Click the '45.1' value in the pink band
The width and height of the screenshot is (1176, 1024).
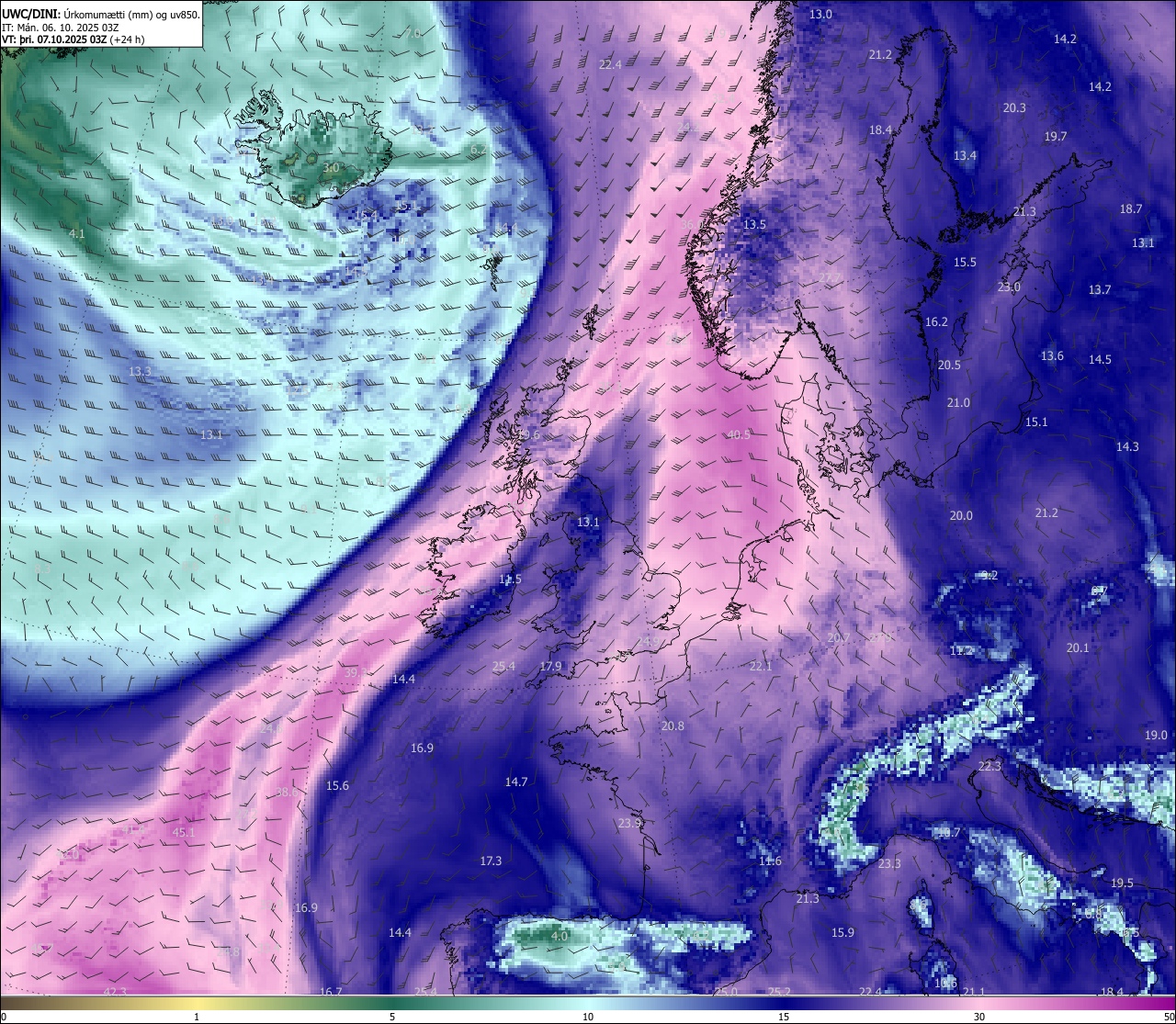(184, 832)
